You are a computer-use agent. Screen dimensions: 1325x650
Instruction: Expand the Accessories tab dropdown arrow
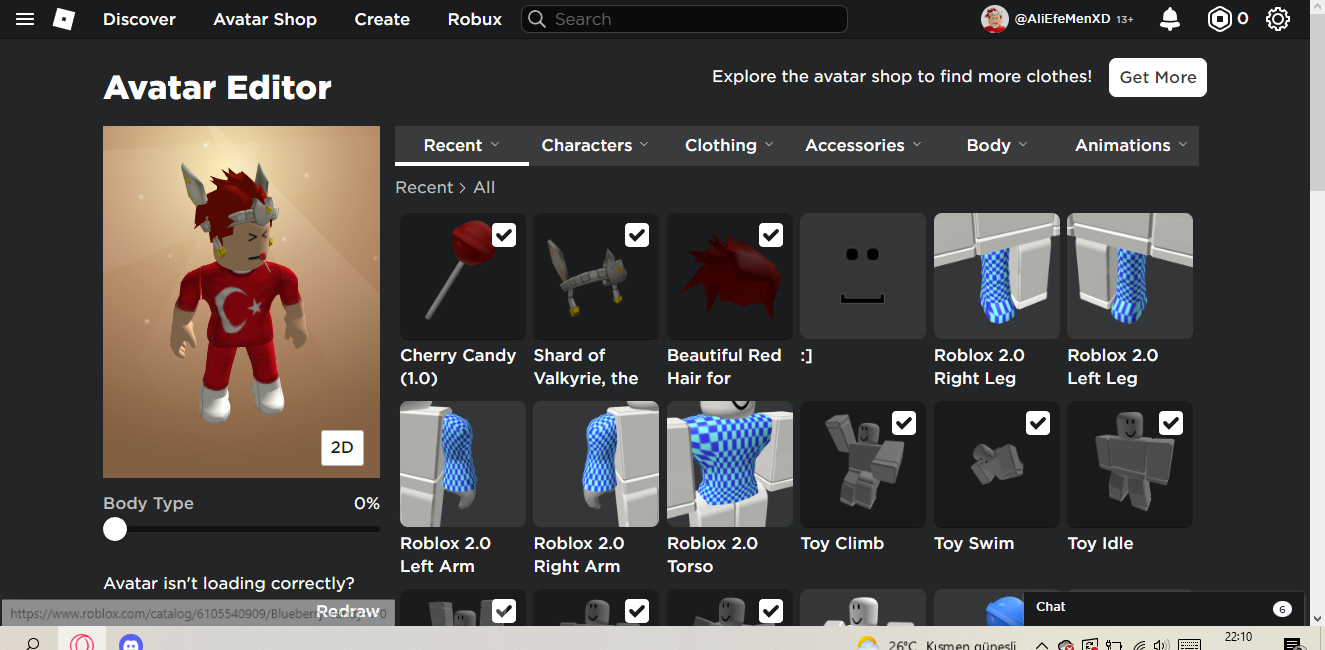coord(917,145)
